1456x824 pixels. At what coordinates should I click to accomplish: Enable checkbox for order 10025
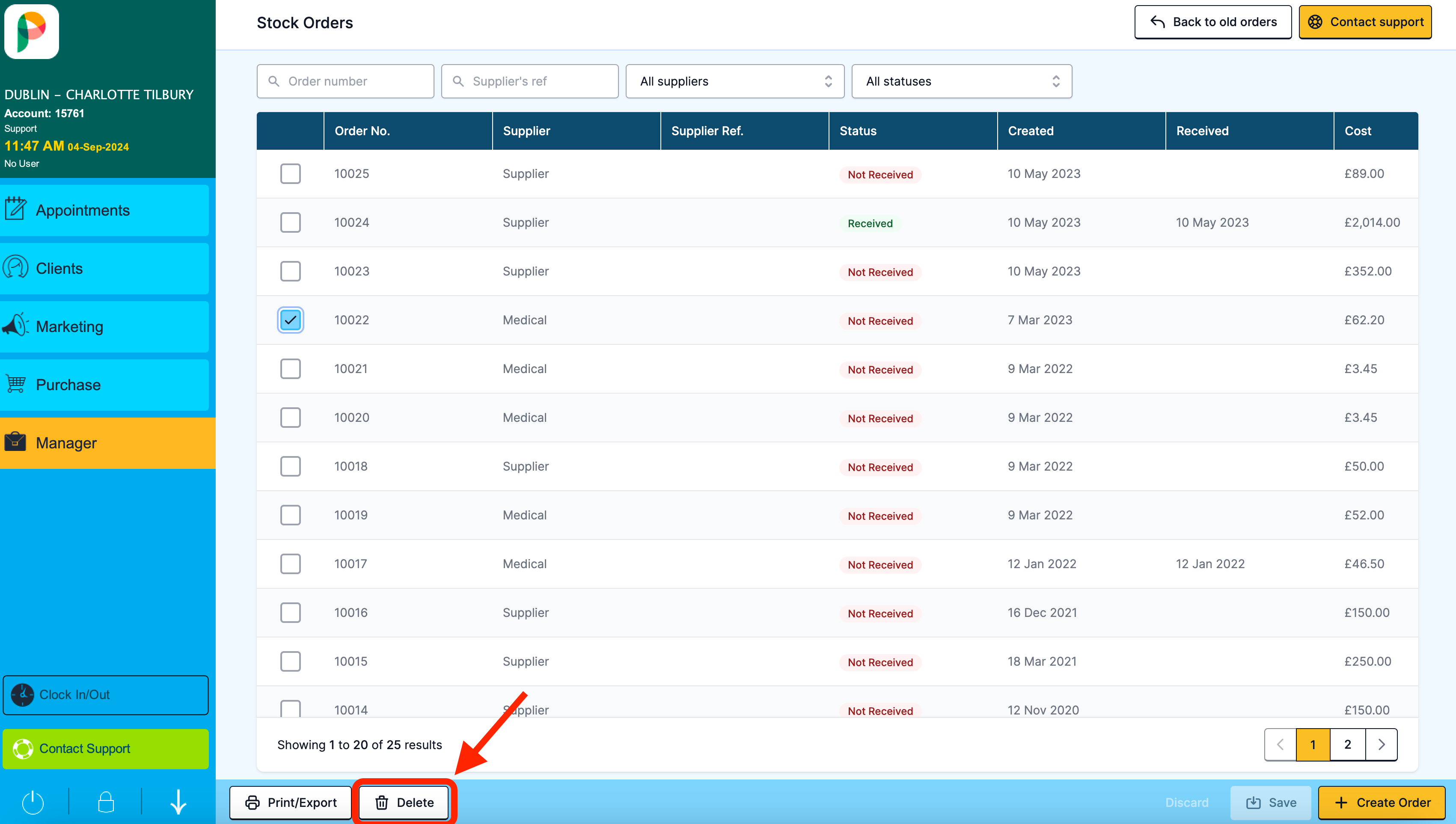[x=290, y=173]
